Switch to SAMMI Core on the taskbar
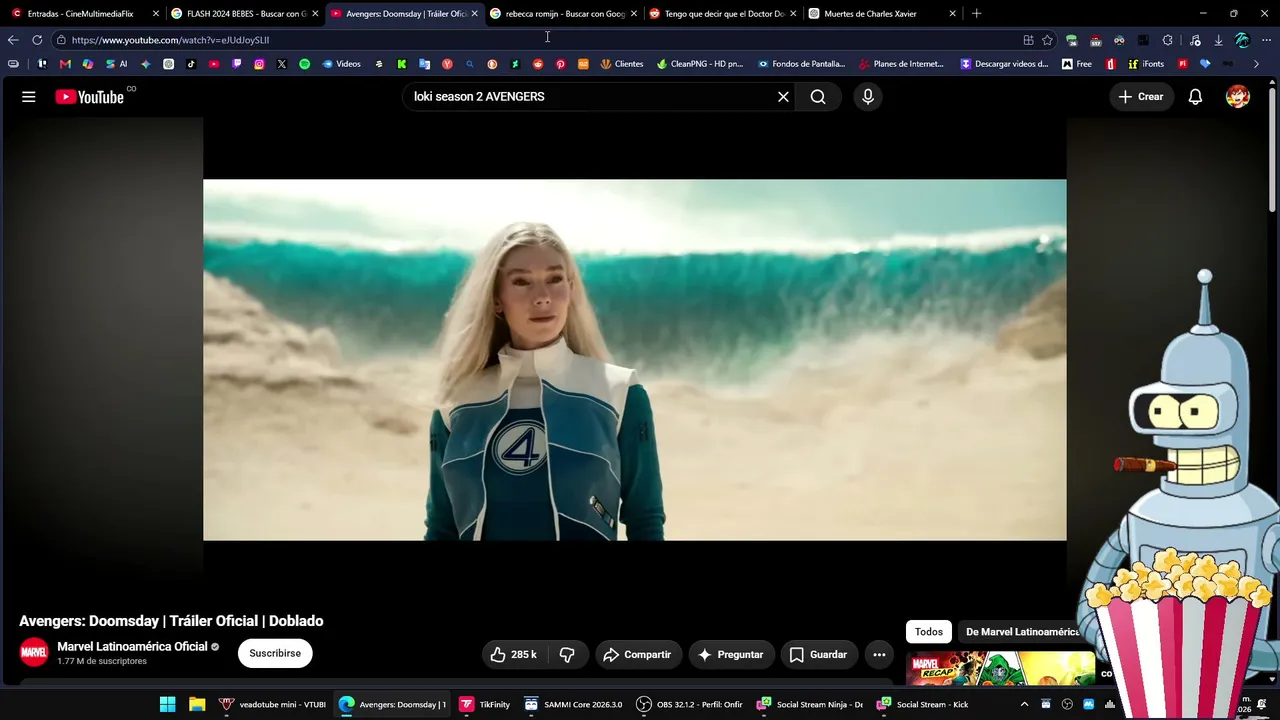This screenshot has height=720, width=1280. tap(573, 704)
